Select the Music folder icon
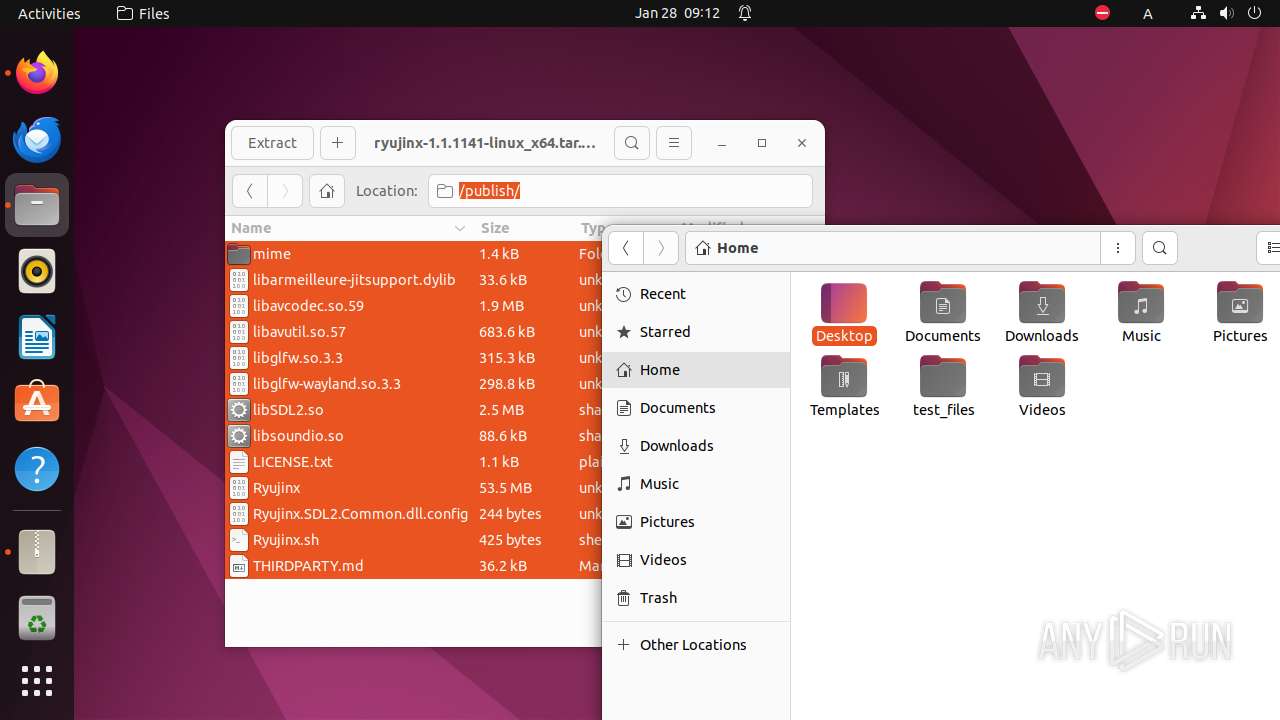This screenshot has height=720, width=1280. click(x=1141, y=313)
